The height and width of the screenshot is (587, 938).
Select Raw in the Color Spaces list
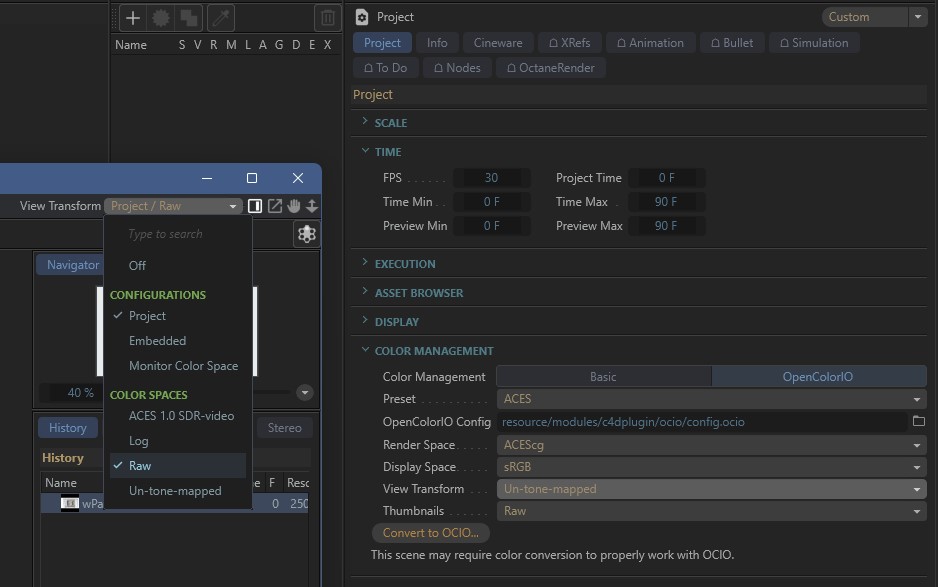(140, 466)
